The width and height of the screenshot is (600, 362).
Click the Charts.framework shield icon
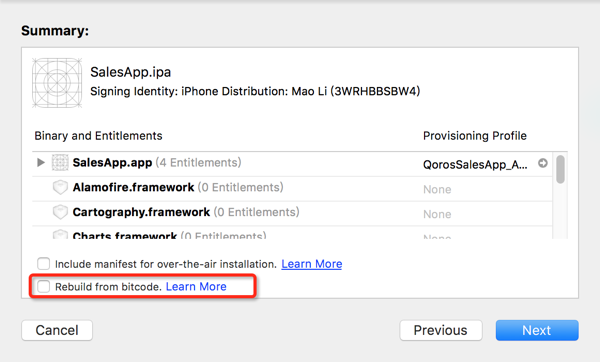[x=60, y=234]
